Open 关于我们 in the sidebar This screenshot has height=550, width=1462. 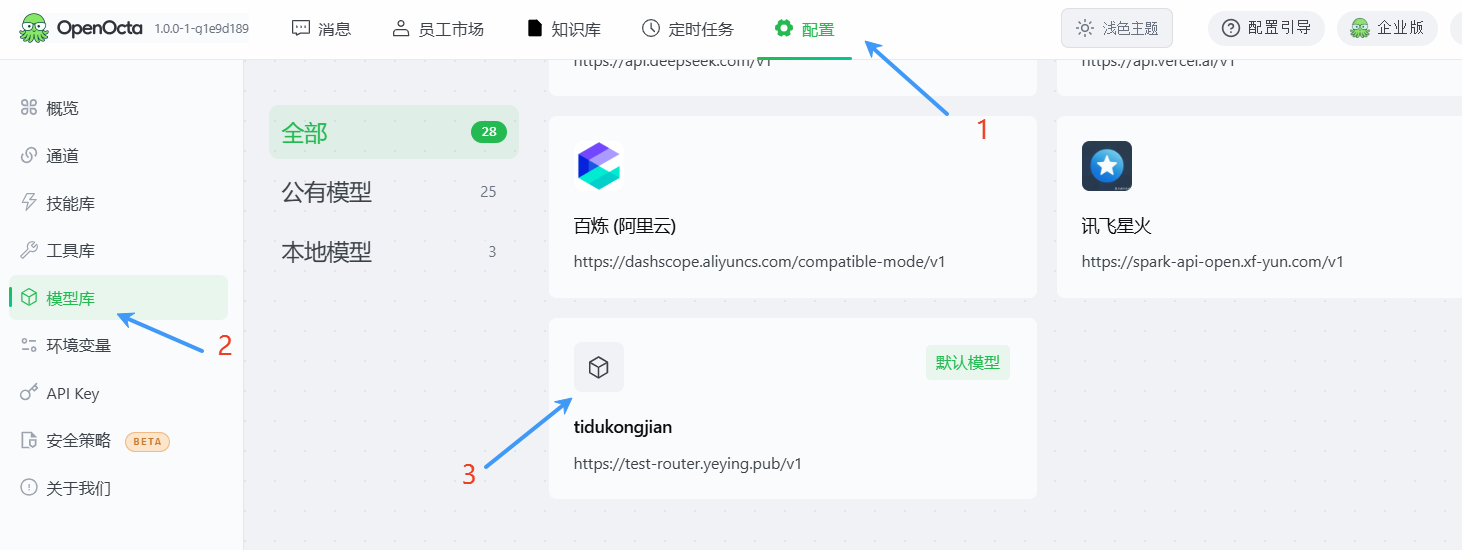[x=118, y=488]
